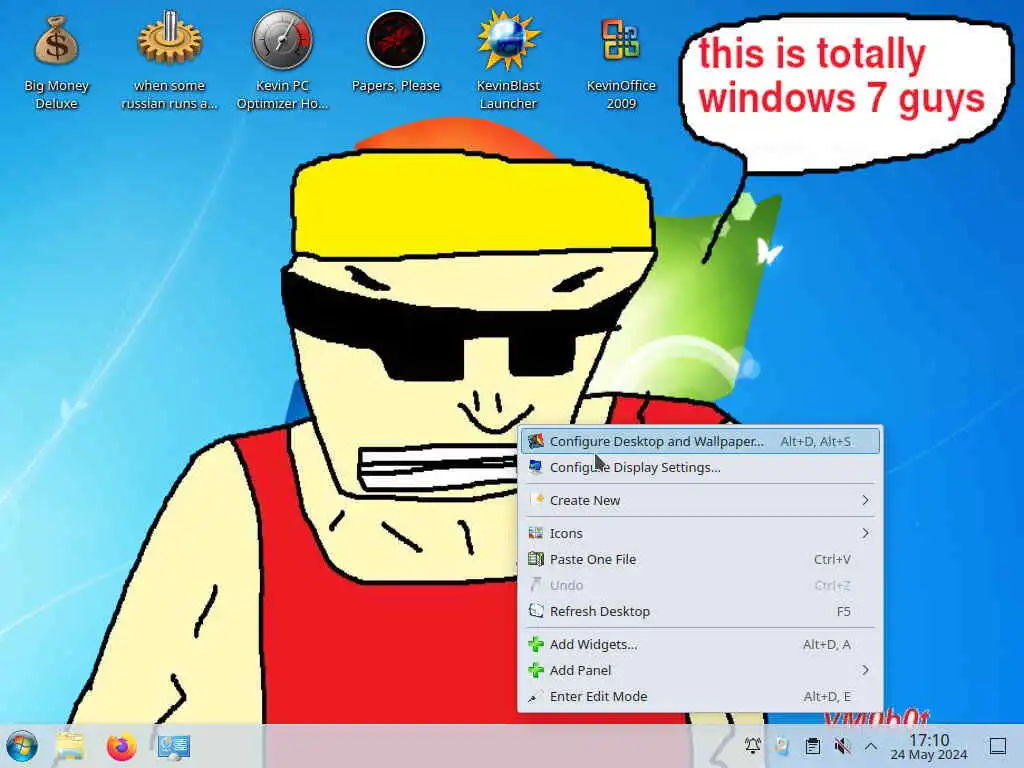Show hidden tray icons arrow
Screen dimensions: 1024x768
pyautogui.click(x=871, y=746)
